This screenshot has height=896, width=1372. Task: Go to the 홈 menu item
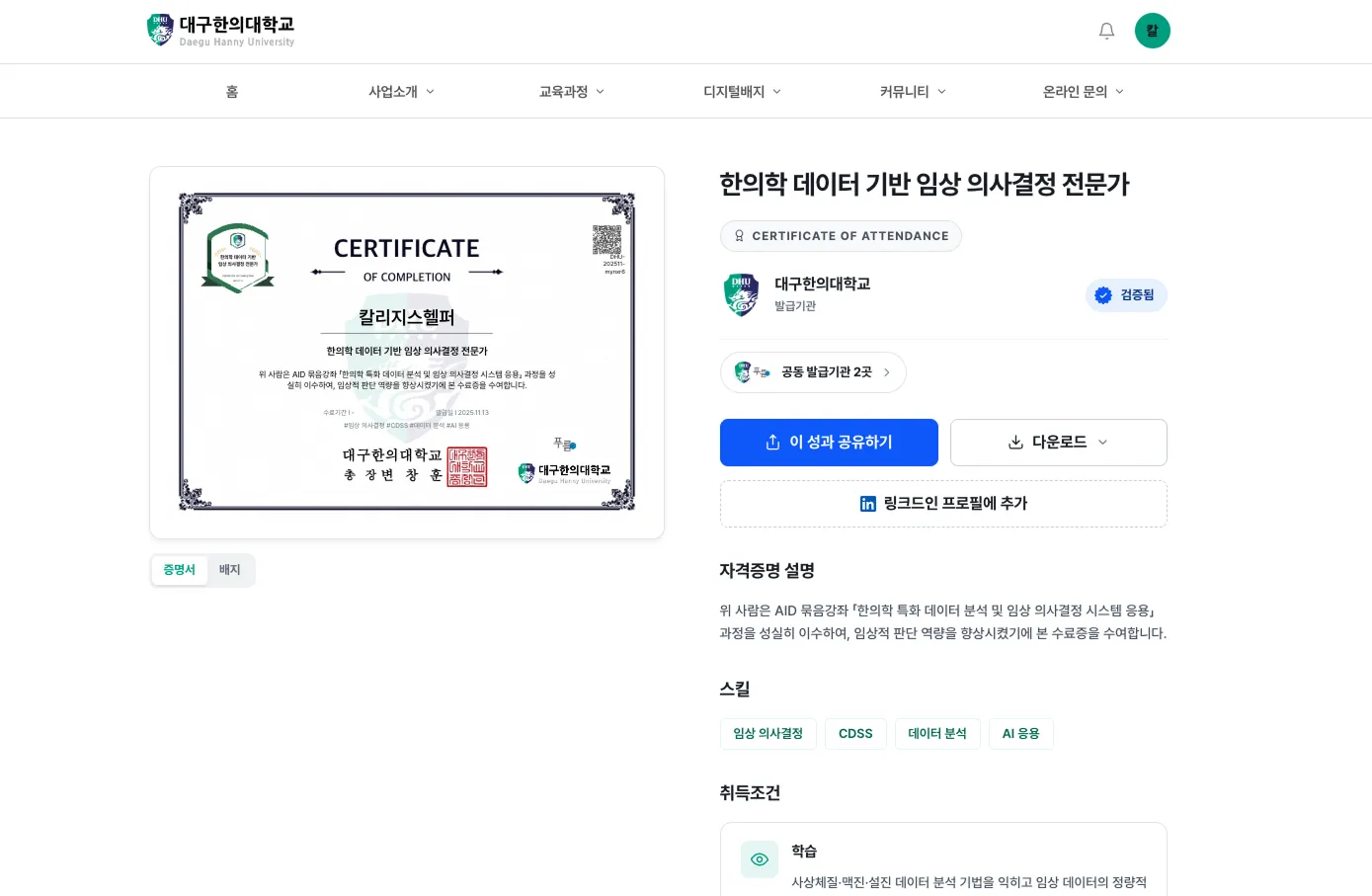[x=232, y=92]
